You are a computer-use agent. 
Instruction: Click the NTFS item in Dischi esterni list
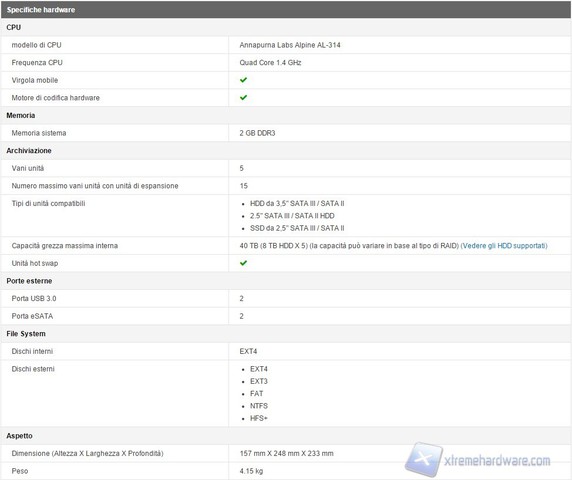(x=259, y=406)
